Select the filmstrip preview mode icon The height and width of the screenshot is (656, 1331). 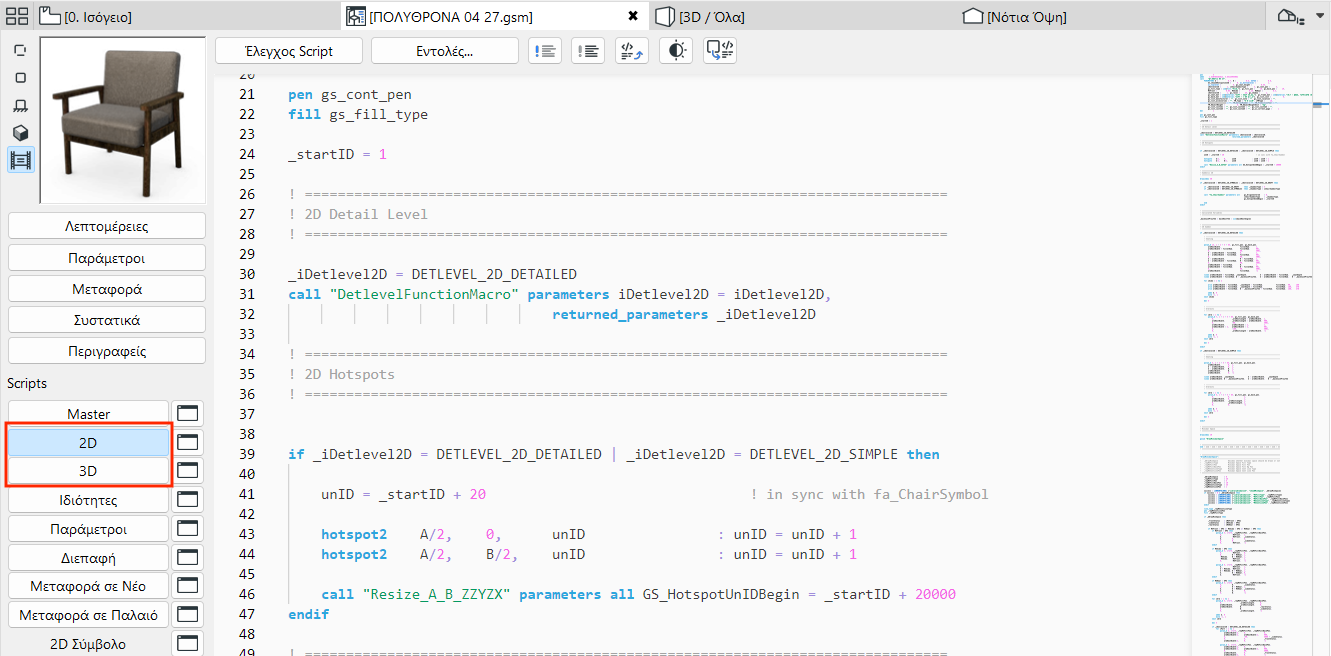click(20, 160)
